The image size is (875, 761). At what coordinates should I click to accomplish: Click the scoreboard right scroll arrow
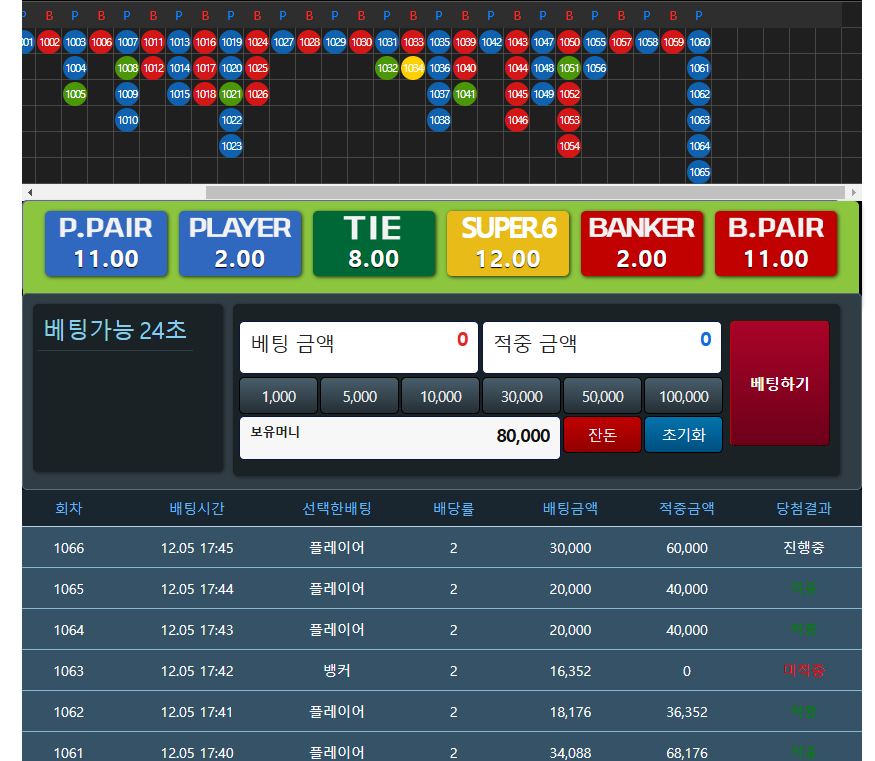853,192
